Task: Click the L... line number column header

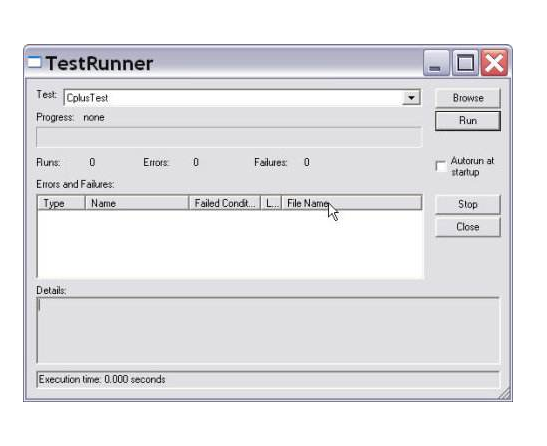Action: click(x=271, y=203)
